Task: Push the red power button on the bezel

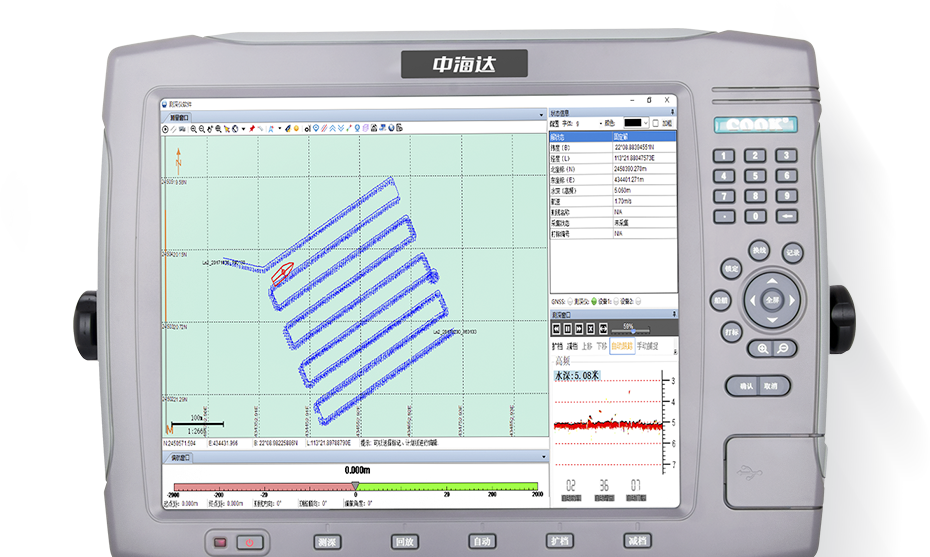Action: tap(250, 542)
